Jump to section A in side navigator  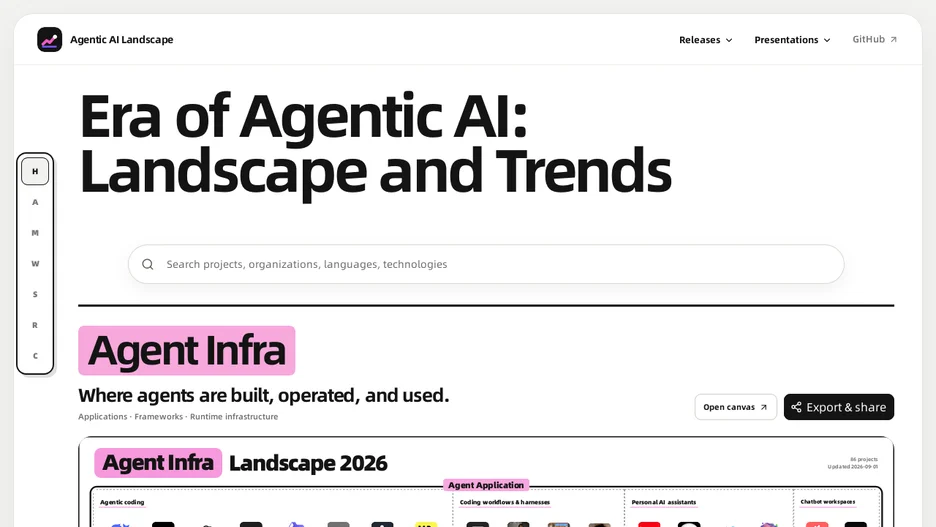click(35, 202)
